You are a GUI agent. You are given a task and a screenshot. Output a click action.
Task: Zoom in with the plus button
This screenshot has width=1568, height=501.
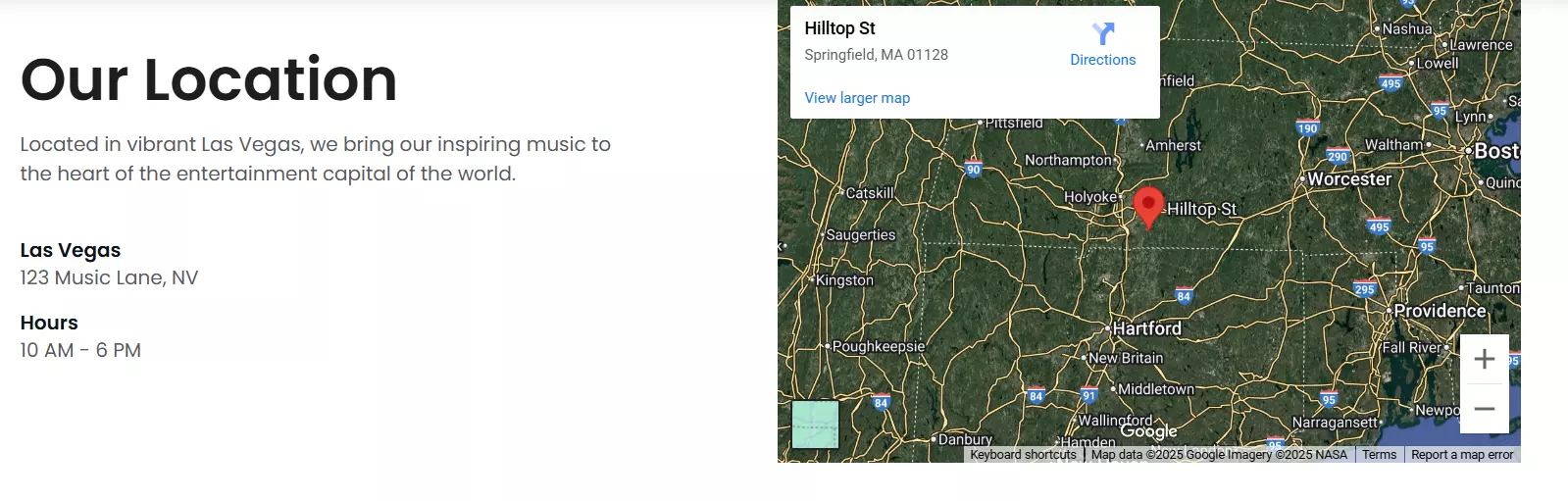pos(1485,359)
